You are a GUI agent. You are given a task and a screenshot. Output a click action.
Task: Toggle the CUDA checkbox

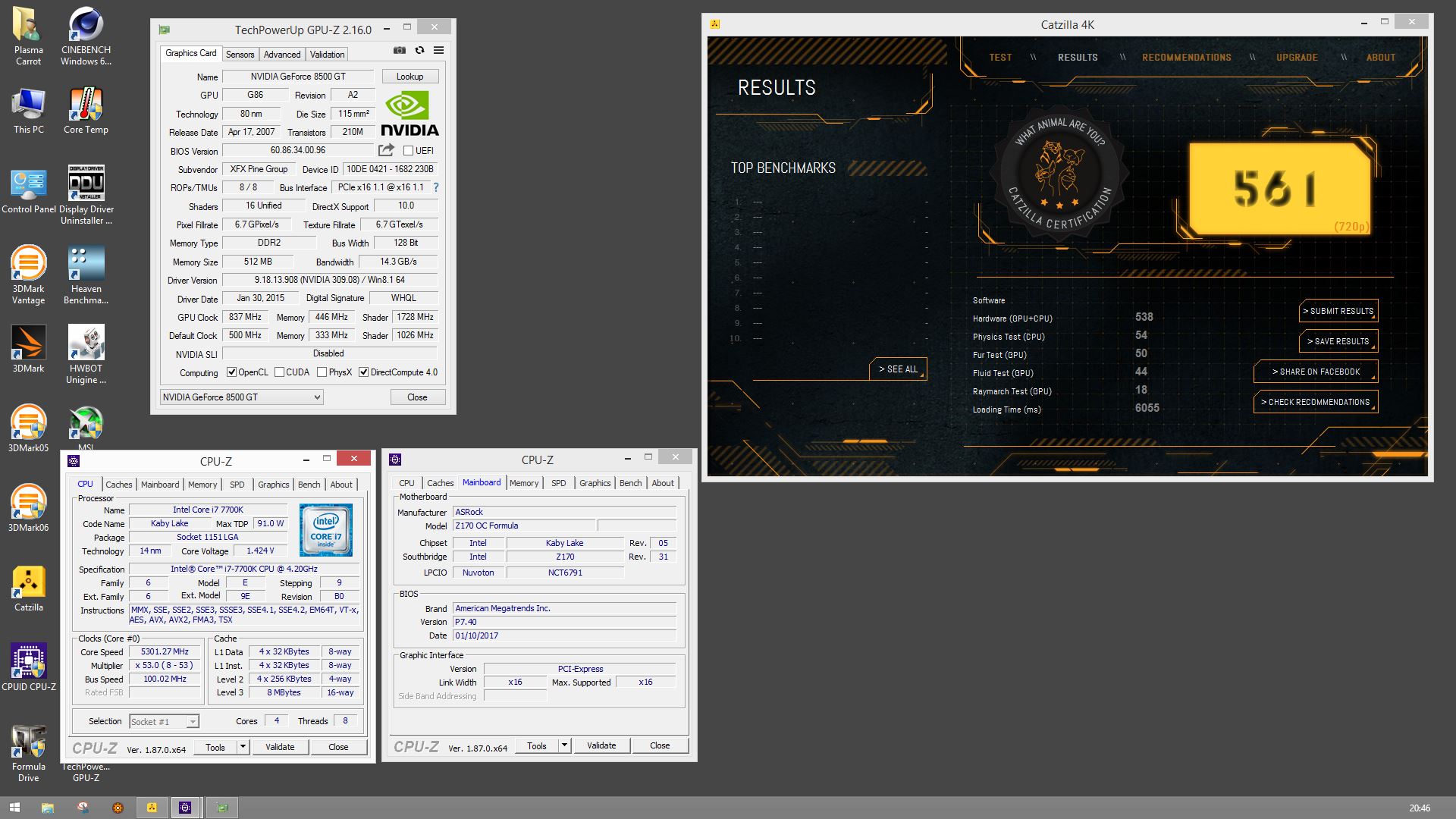(x=279, y=372)
